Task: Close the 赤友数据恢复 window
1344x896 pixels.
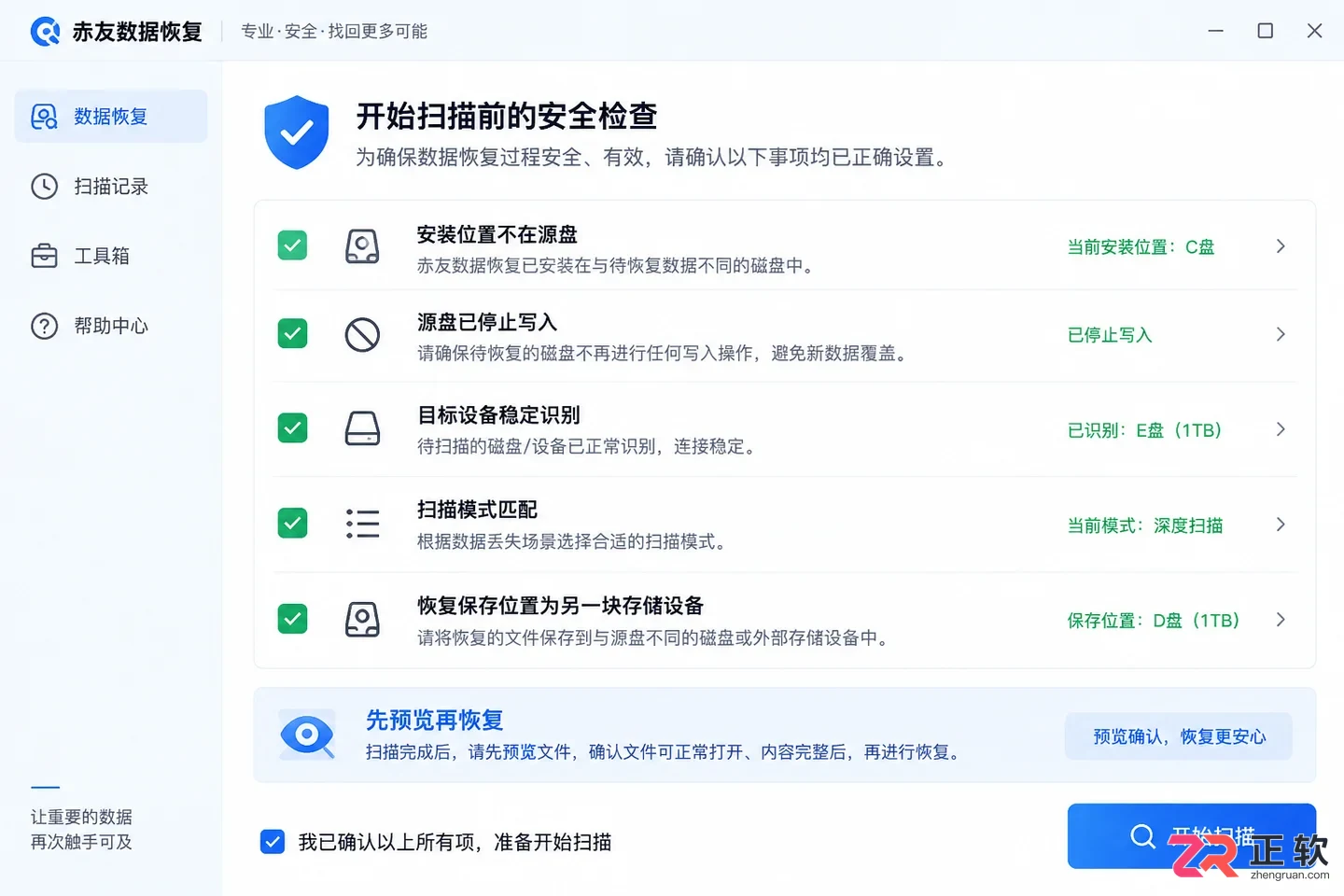Action: [x=1315, y=31]
